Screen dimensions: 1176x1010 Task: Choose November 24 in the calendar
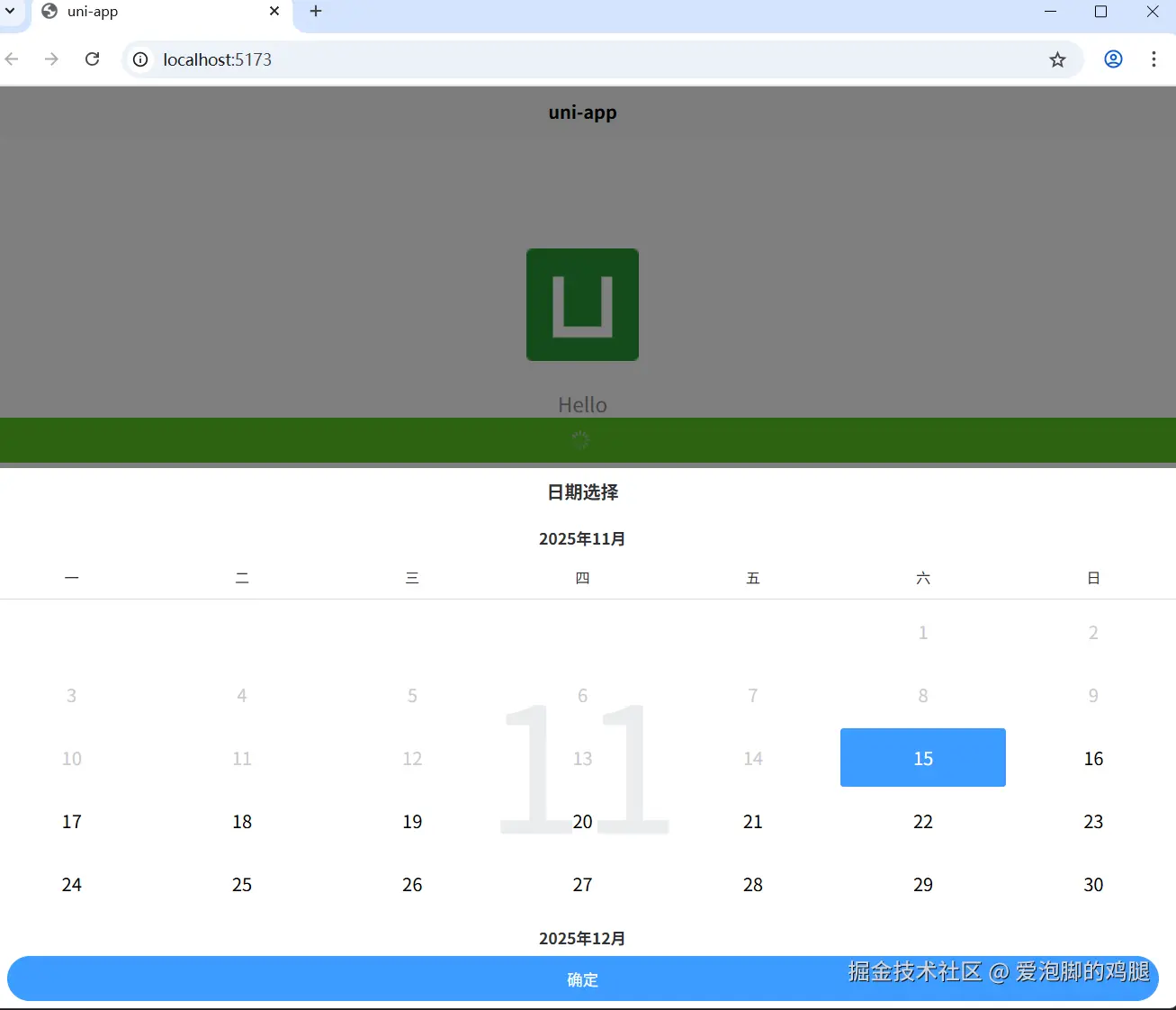pyautogui.click(x=72, y=885)
